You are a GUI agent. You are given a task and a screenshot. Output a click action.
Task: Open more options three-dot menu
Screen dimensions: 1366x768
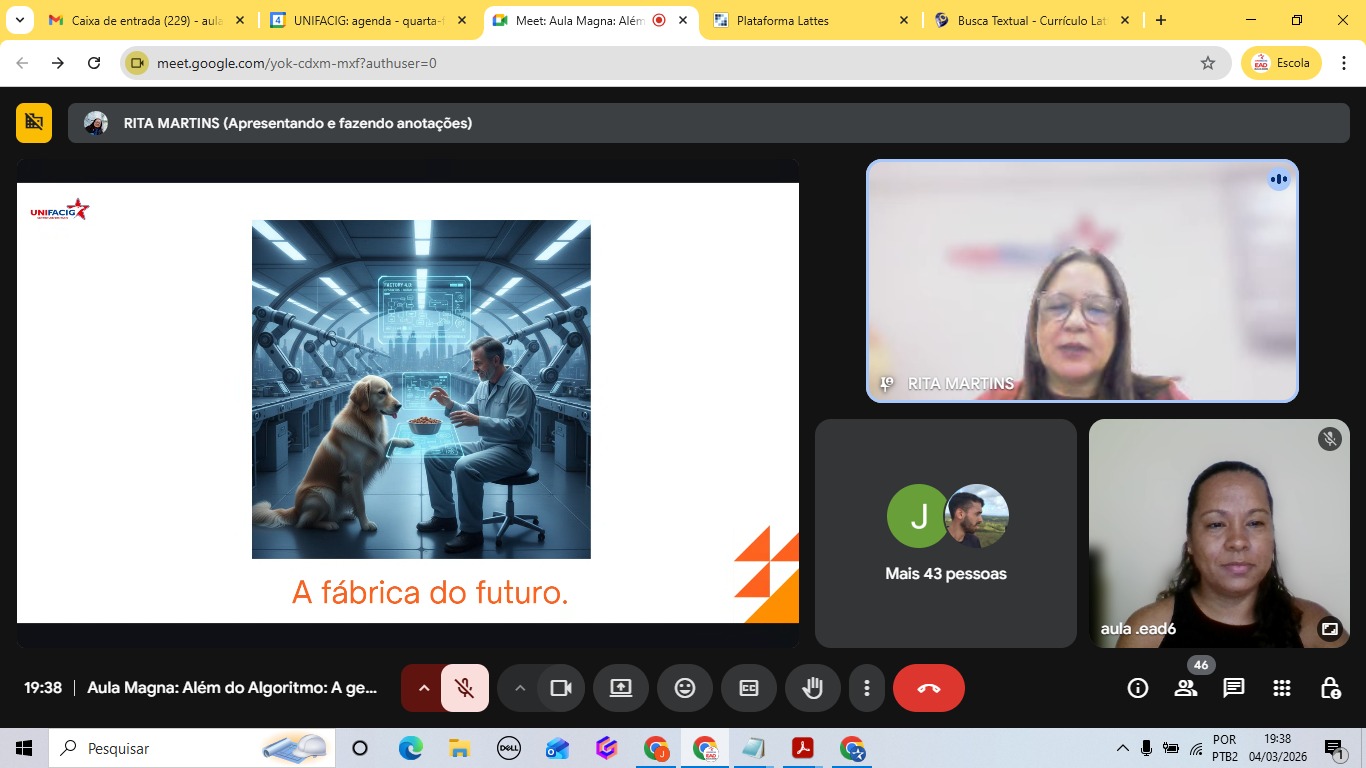pyautogui.click(x=866, y=688)
